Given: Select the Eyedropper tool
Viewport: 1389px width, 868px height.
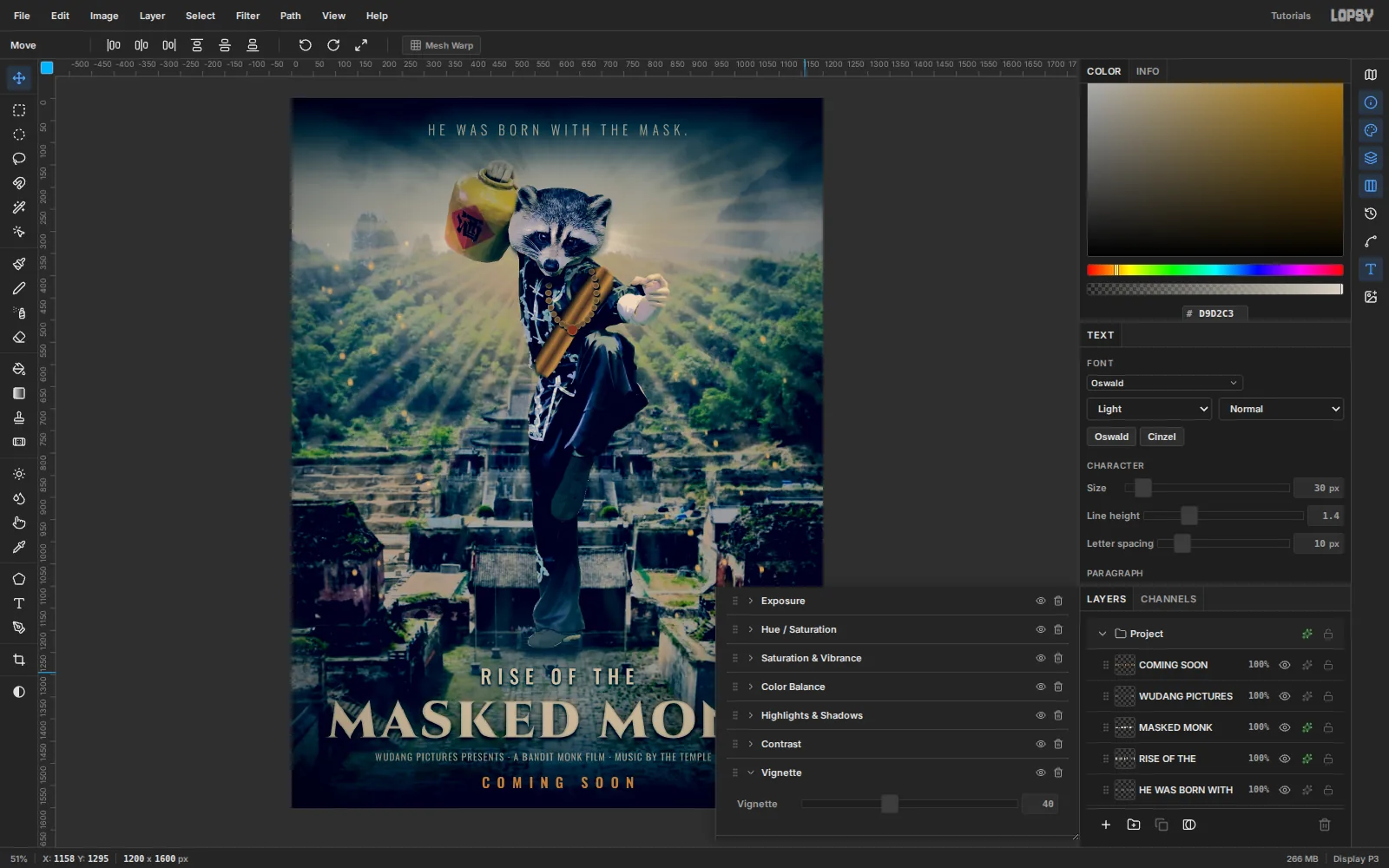Looking at the screenshot, I should click(x=18, y=547).
